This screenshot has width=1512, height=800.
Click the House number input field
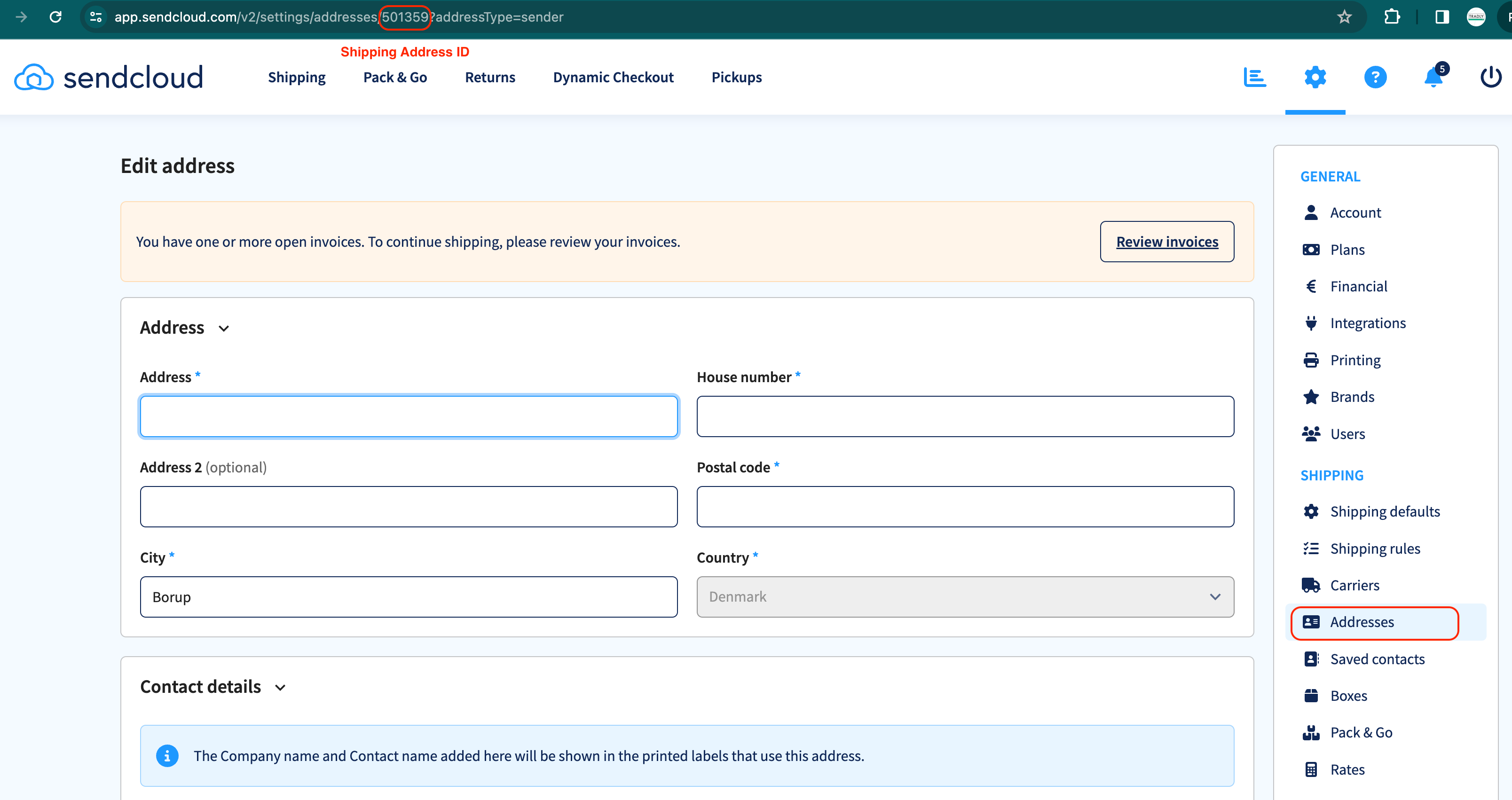pos(964,416)
